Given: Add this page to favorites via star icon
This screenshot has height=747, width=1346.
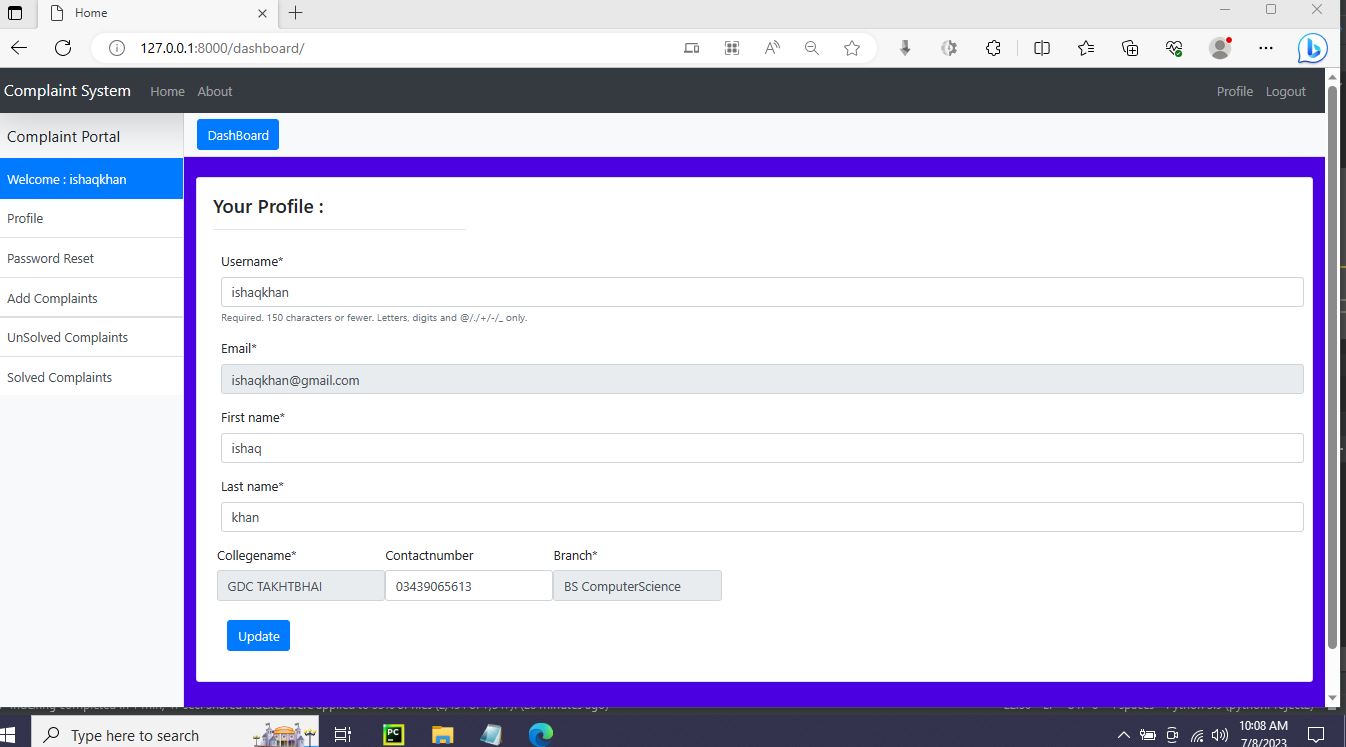Looking at the screenshot, I should coord(851,47).
